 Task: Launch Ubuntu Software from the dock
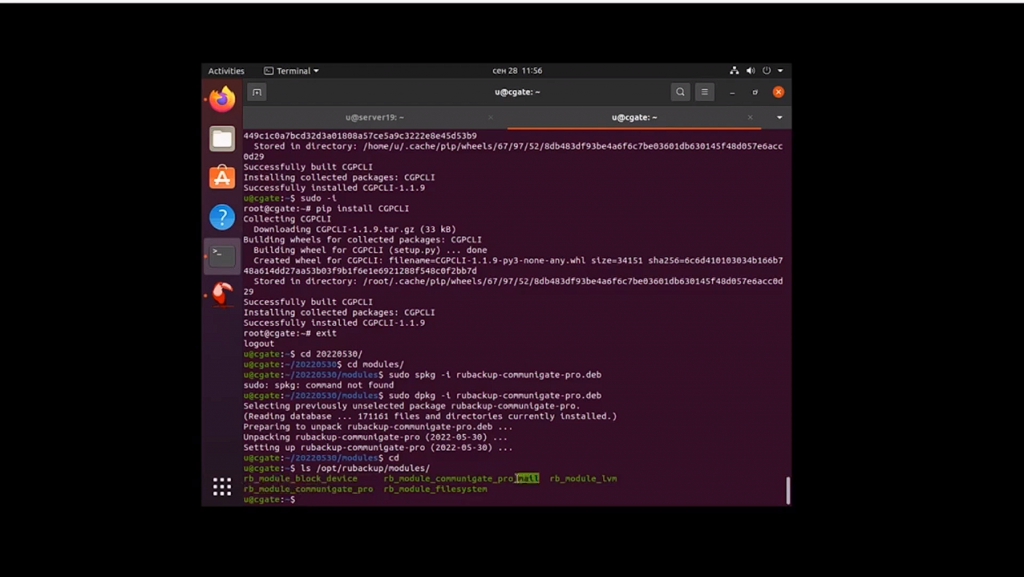point(222,178)
